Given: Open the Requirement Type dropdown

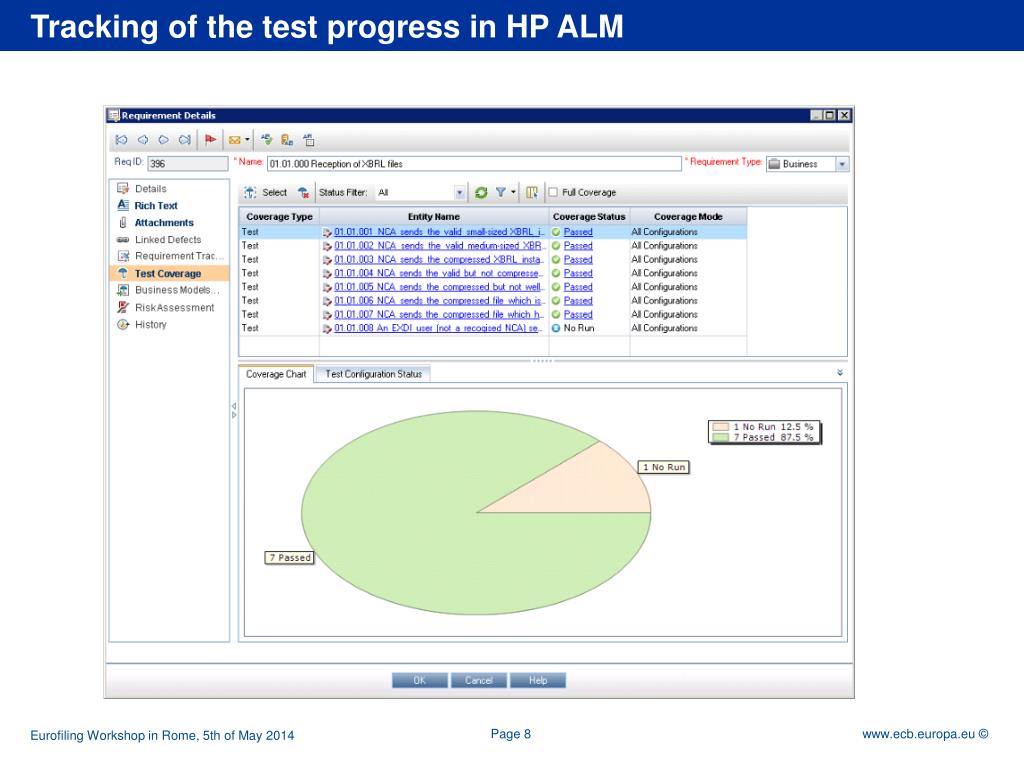Looking at the screenshot, I should click(842, 164).
